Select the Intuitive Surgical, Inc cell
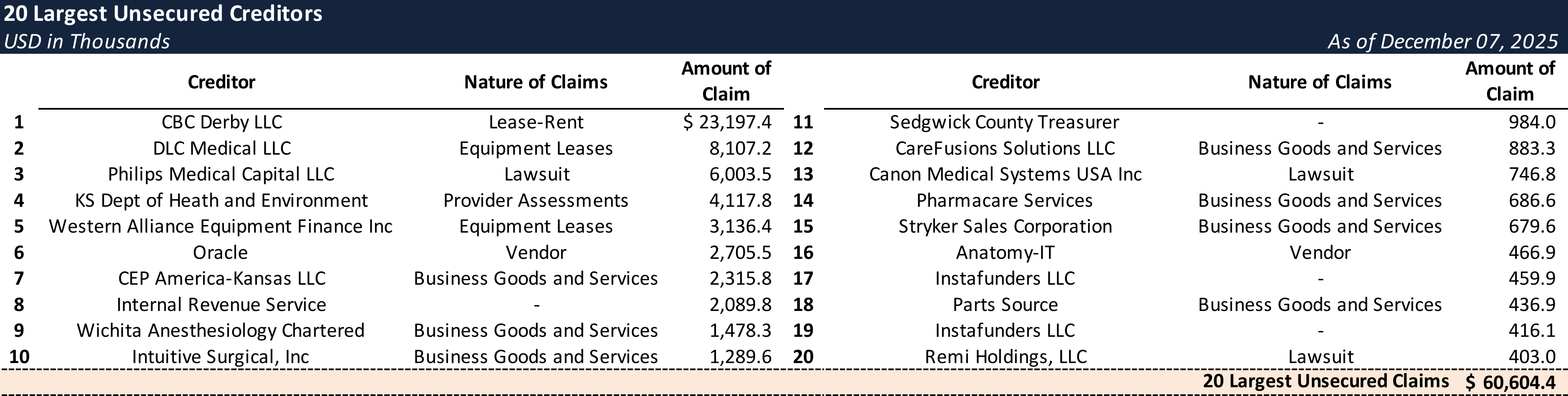Screen dimensions: 1568x396 (x=220, y=356)
